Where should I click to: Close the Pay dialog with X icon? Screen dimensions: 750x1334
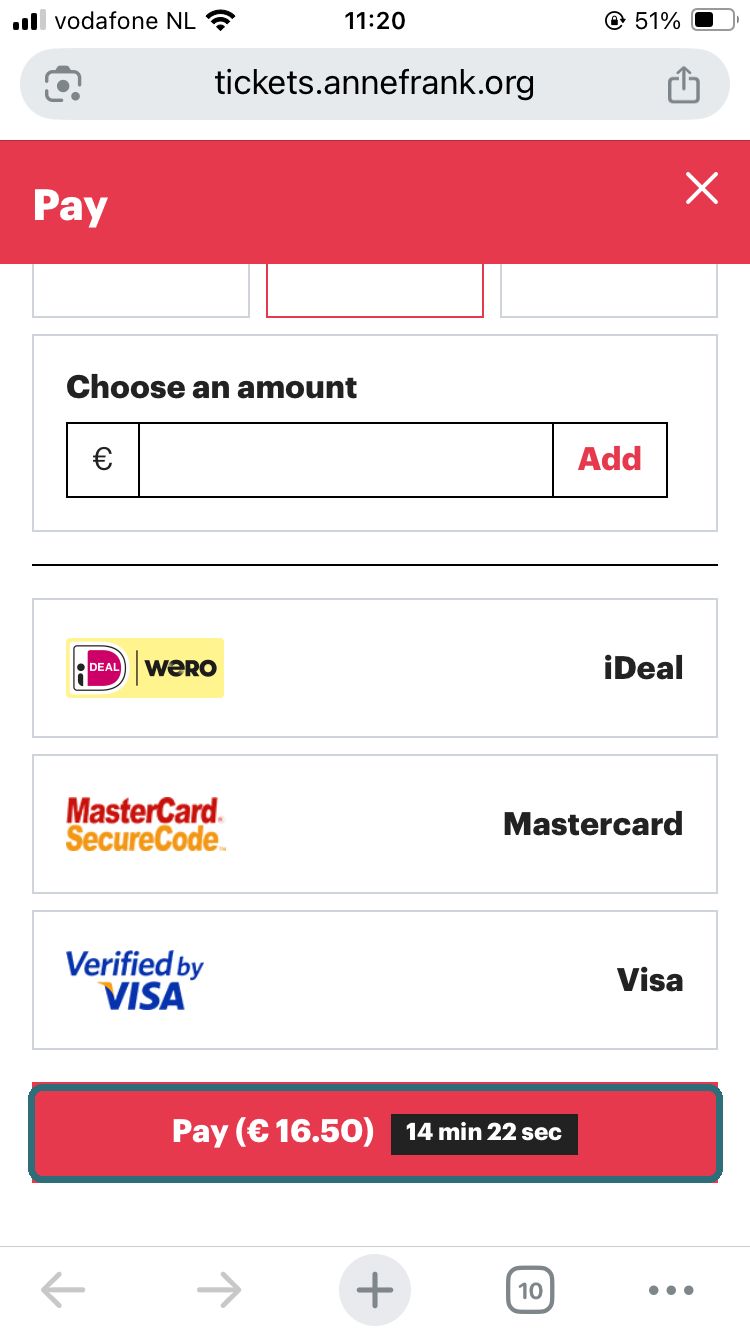pyautogui.click(x=702, y=188)
